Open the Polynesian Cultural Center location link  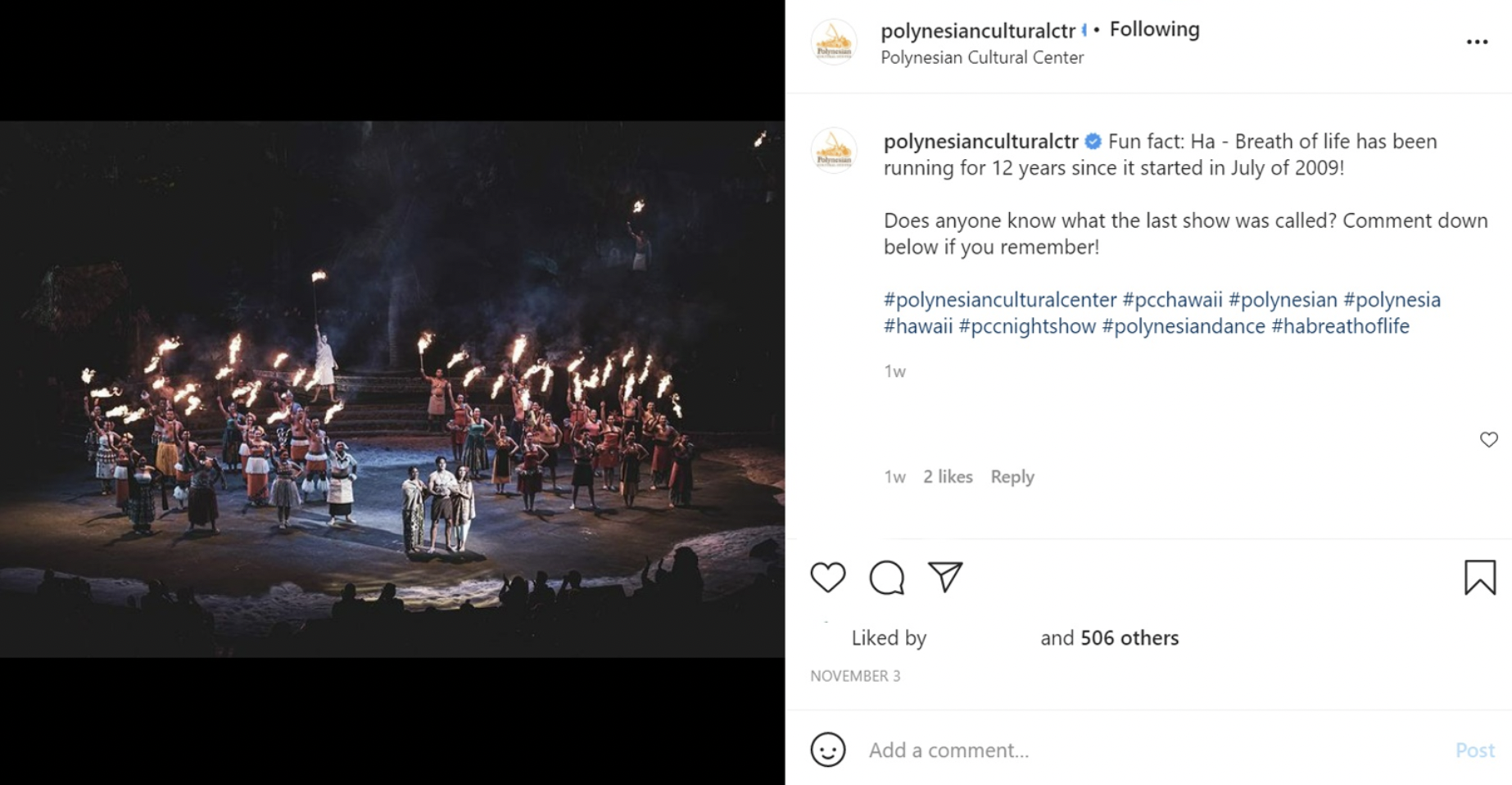(982, 57)
